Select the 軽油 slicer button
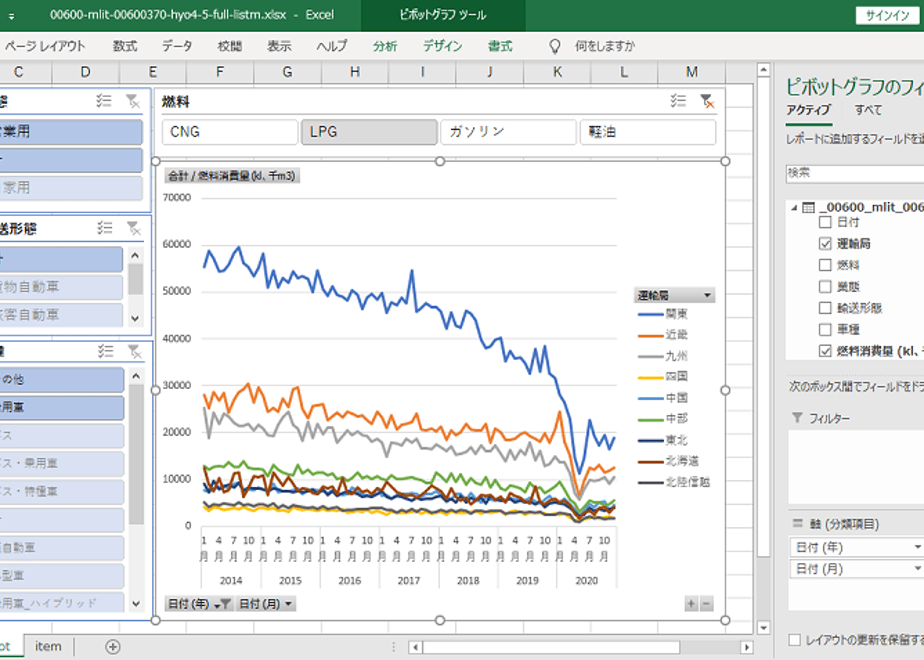The width and height of the screenshot is (924, 660). click(x=648, y=132)
